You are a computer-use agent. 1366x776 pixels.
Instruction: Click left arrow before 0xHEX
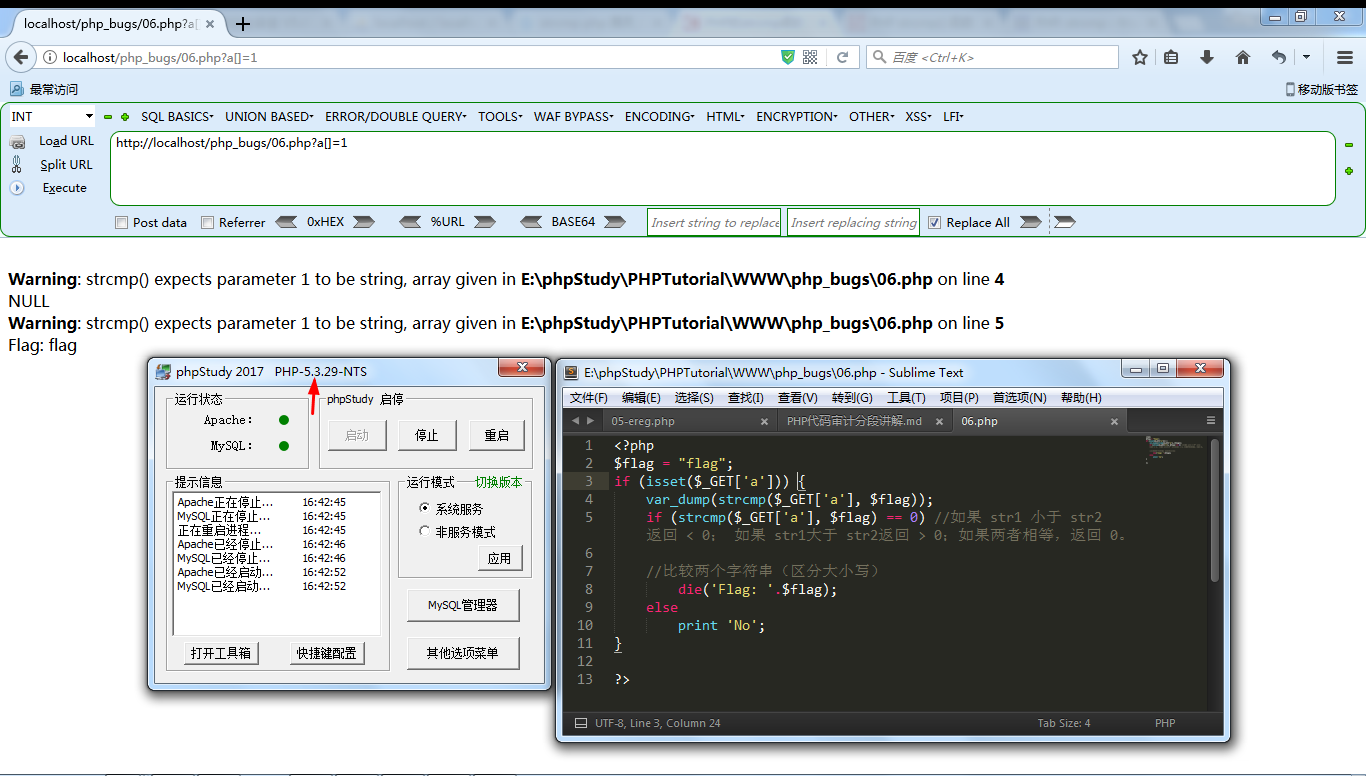pyautogui.click(x=286, y=222)
